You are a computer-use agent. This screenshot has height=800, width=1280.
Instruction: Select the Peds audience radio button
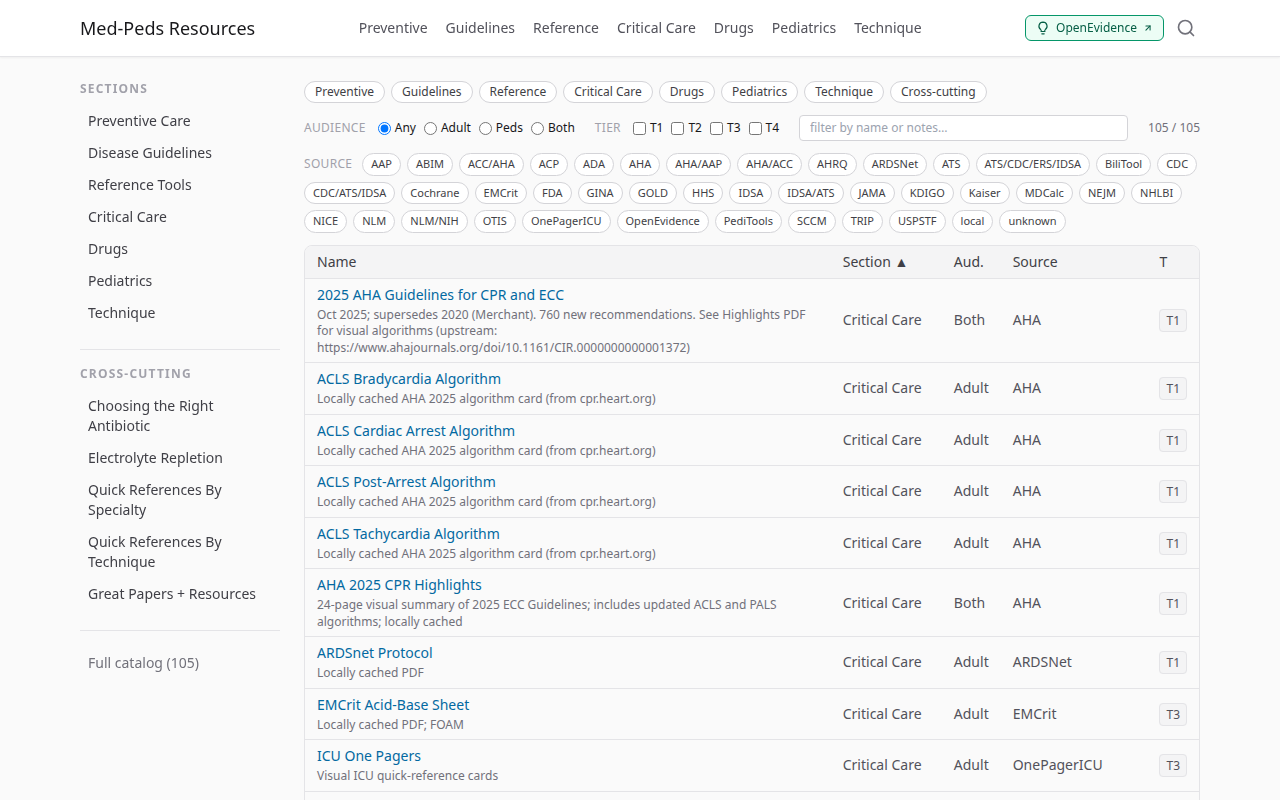tap(485, 128)
